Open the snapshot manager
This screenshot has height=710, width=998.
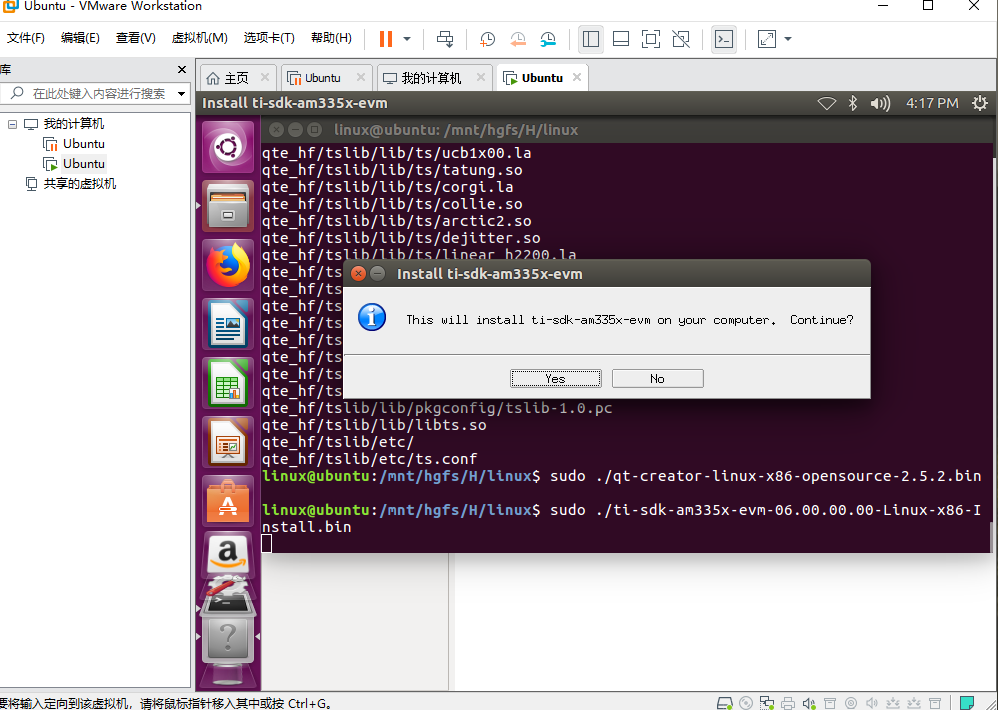click(x=548, y=39)
